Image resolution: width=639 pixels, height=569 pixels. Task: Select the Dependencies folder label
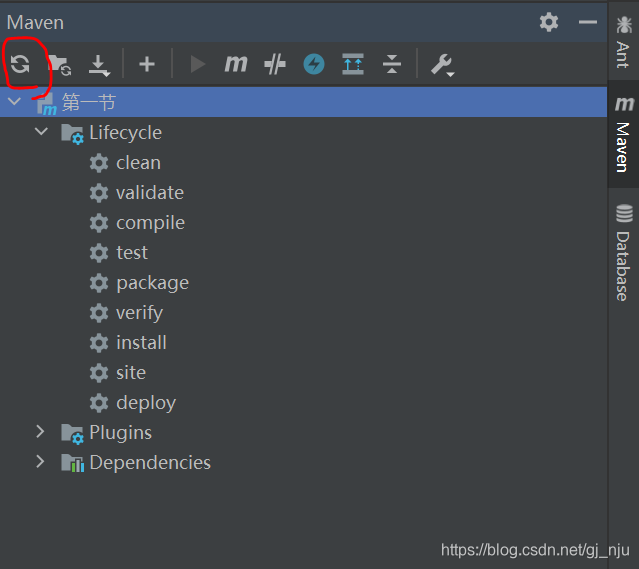coord(150,463)
